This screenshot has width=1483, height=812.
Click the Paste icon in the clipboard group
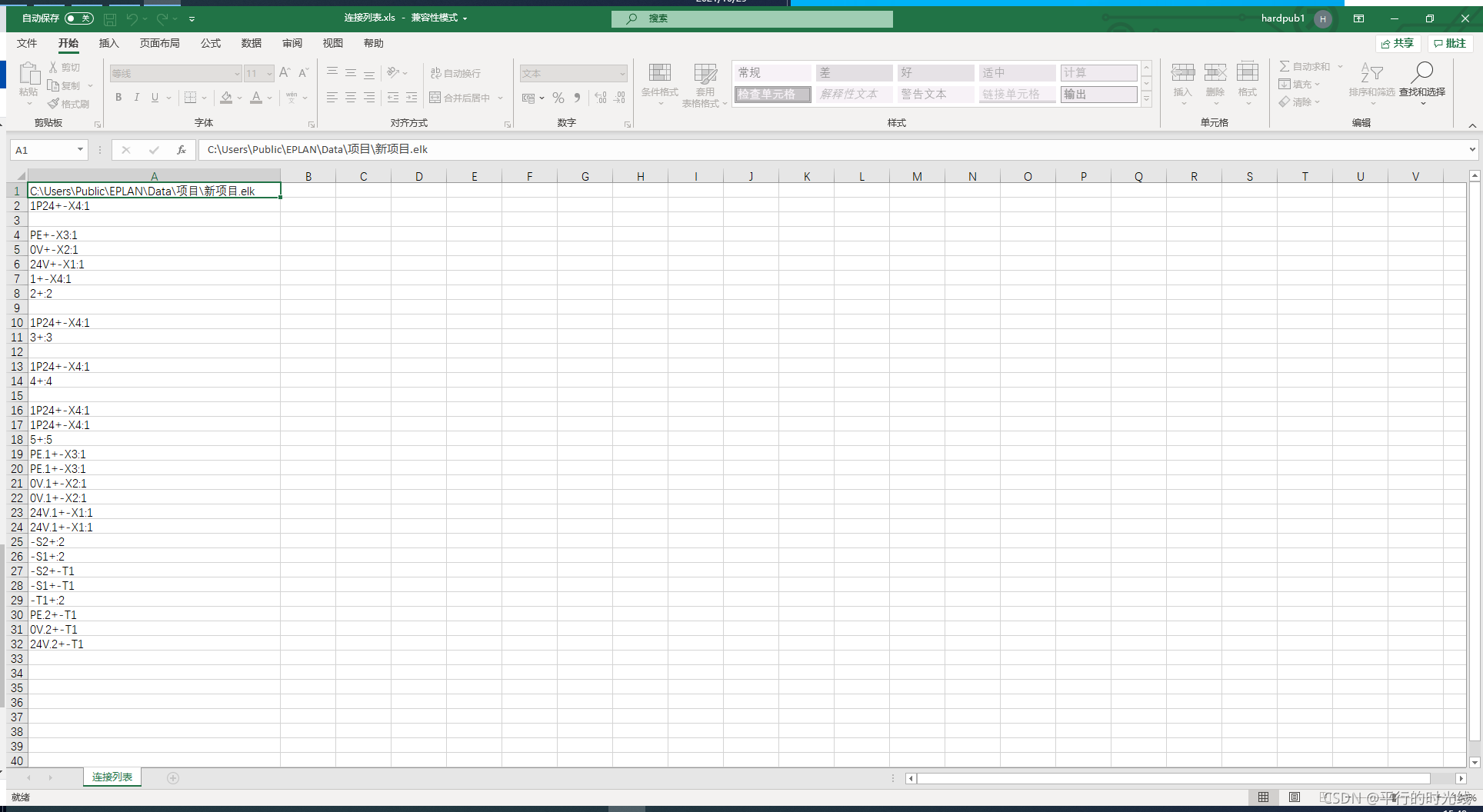29,73
